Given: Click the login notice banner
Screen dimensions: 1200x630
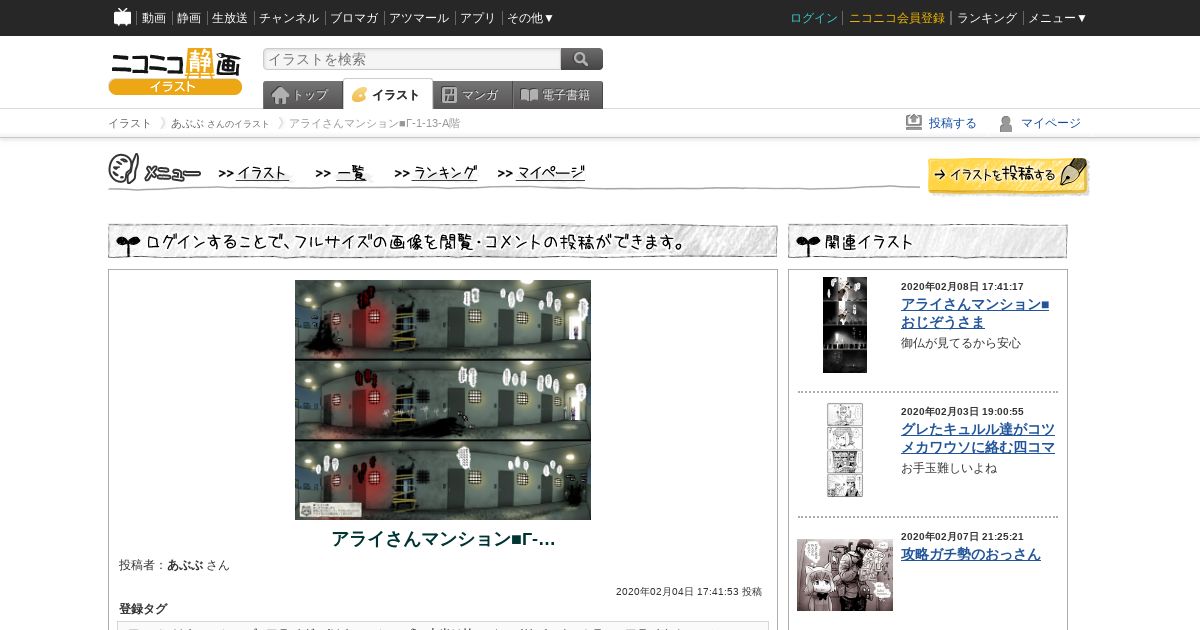Looking at the screenshot, I should pyautogui.click(x=443, y=241).
